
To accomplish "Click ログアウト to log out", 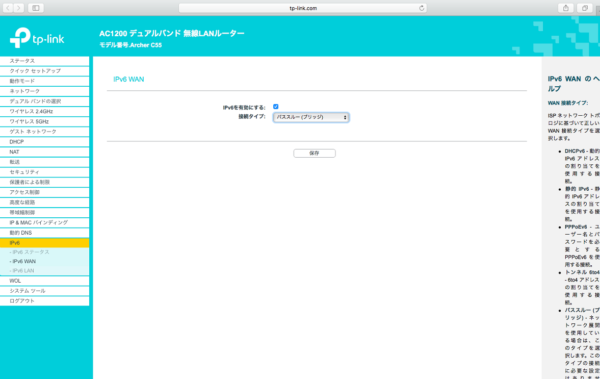I will click(x=44, y=301).
